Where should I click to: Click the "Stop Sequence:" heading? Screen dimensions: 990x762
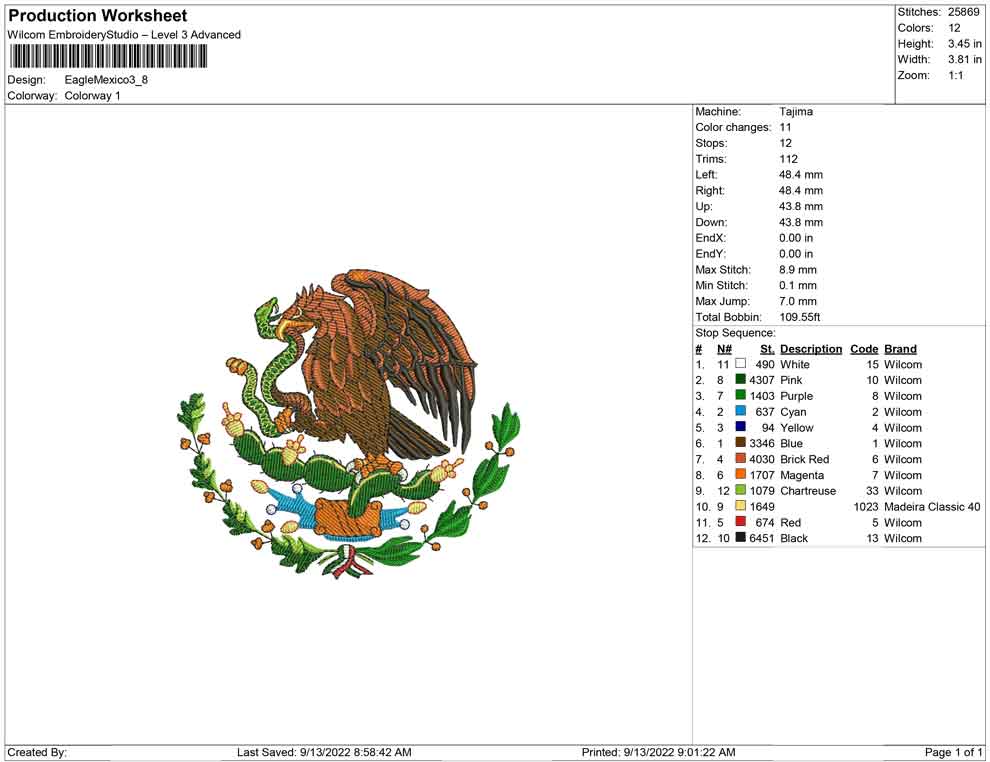click(x=736, y=333)
